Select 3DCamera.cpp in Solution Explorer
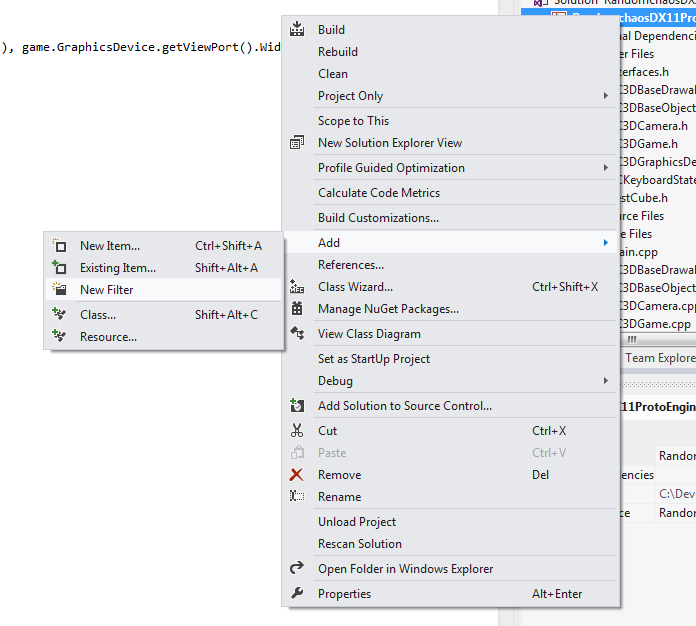The image size is (696, 626). [658, 306]
